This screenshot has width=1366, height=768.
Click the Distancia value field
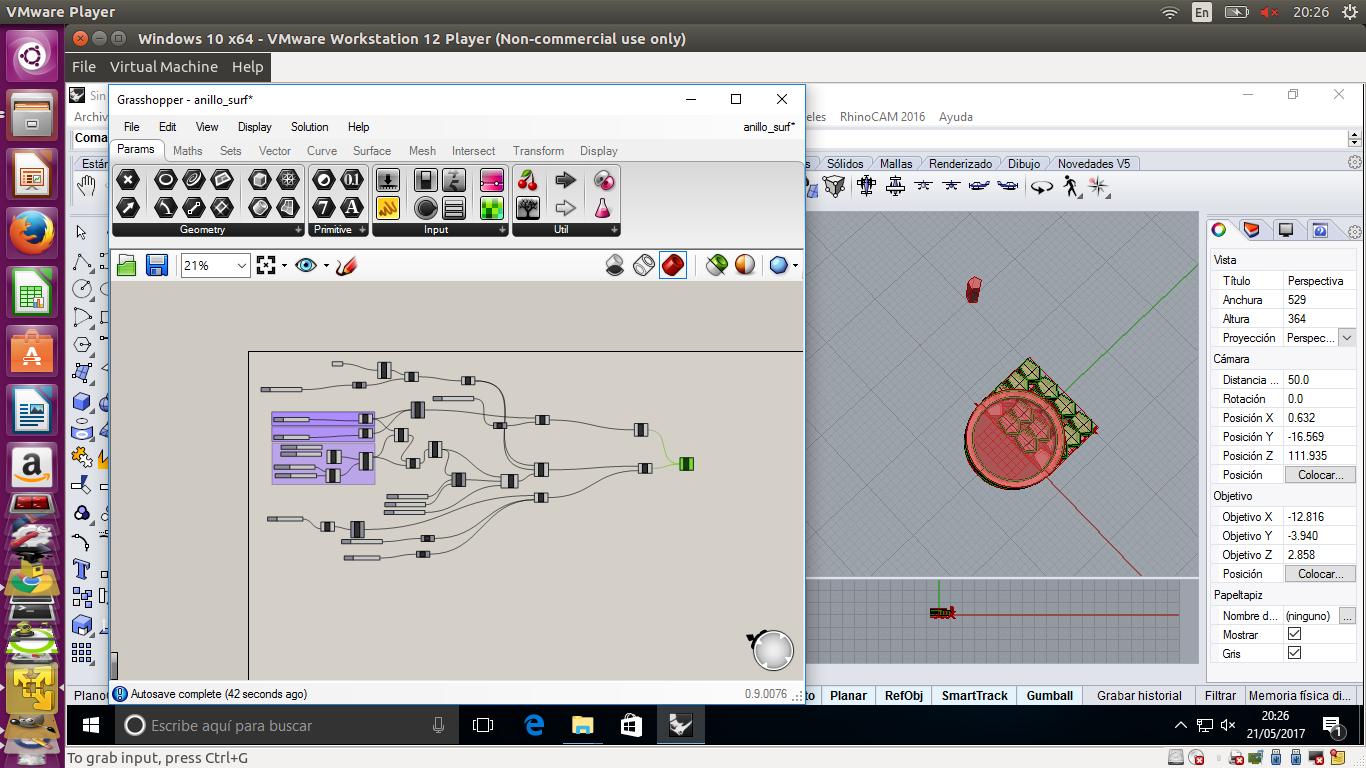pyautogui.click(x=1318, y=380)
